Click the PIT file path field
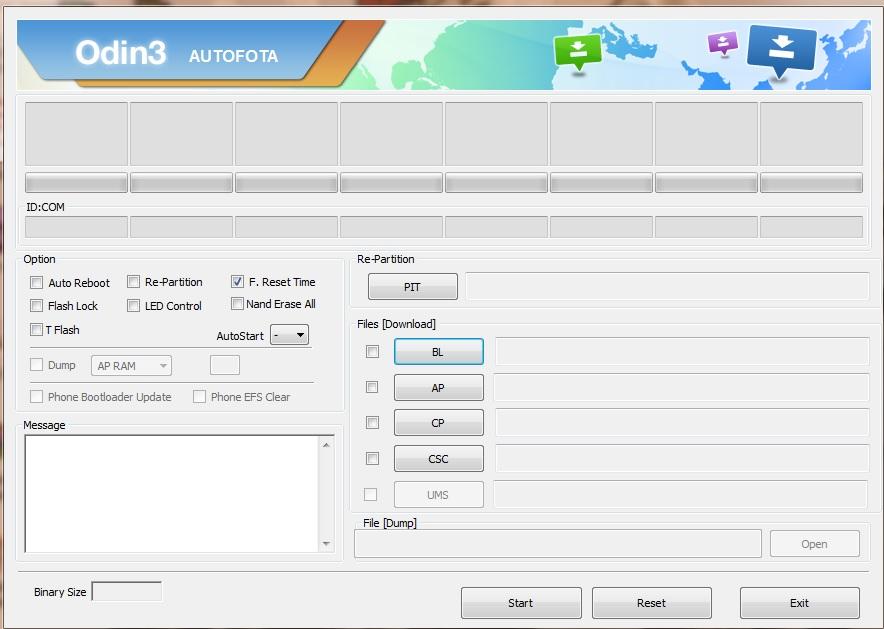Viewport: 884px width, 629px height. (667, 286)
